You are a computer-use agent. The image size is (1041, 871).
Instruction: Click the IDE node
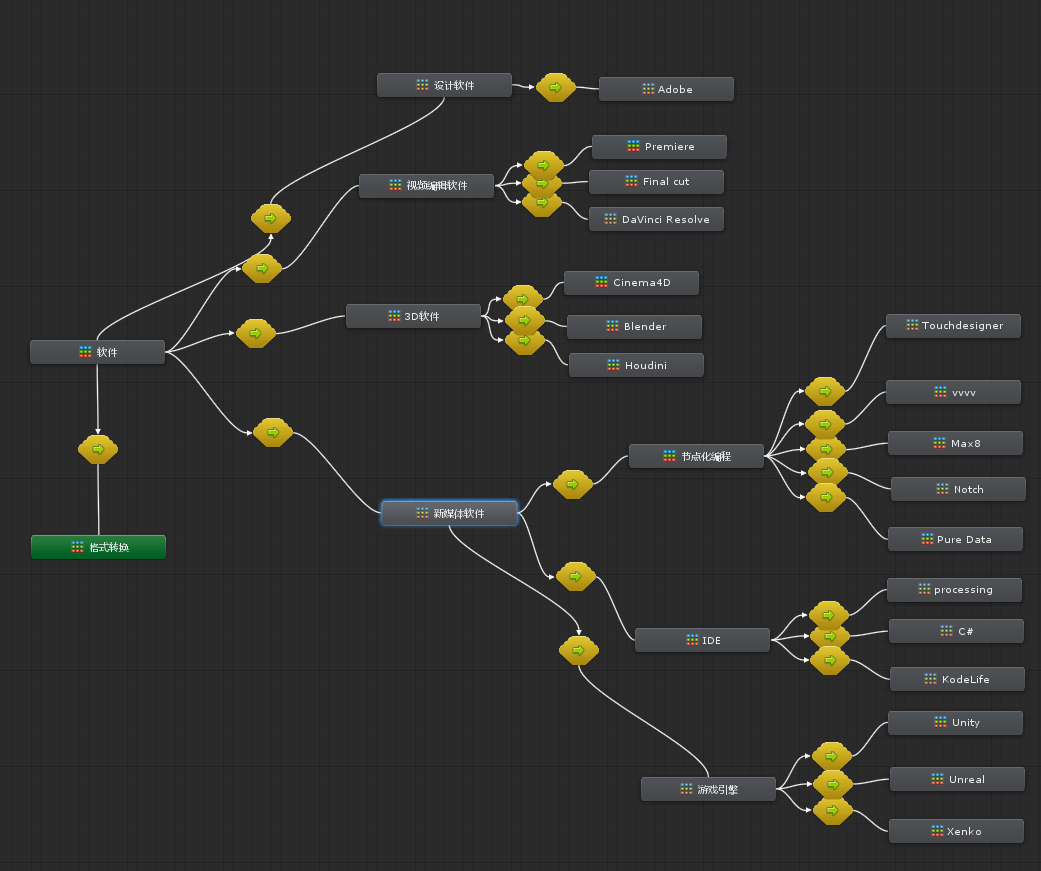pos(702,640)
